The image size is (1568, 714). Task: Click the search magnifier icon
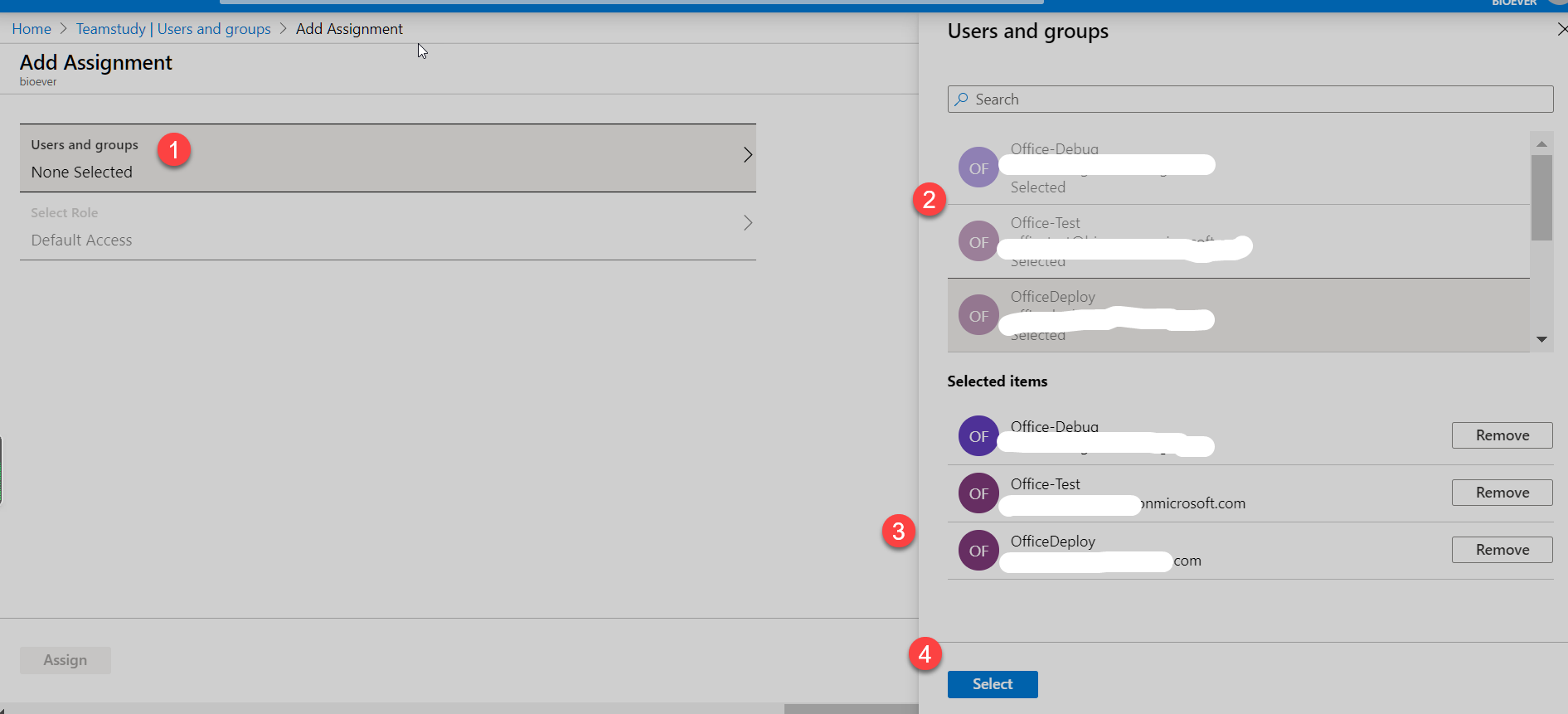tap(961, 100)
